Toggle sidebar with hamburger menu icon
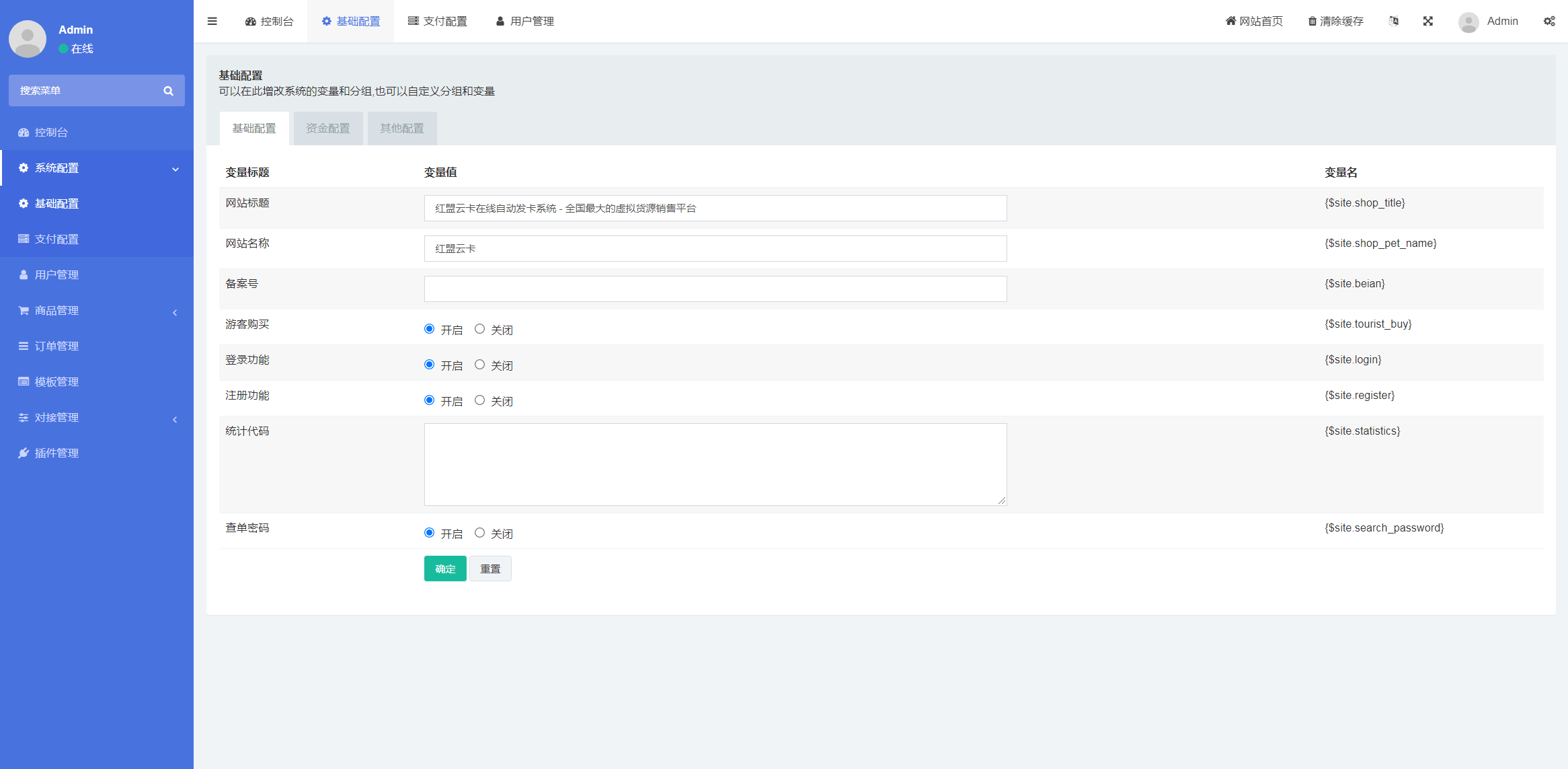Viewport: 1568px width, 769px height. coord(212,21)
